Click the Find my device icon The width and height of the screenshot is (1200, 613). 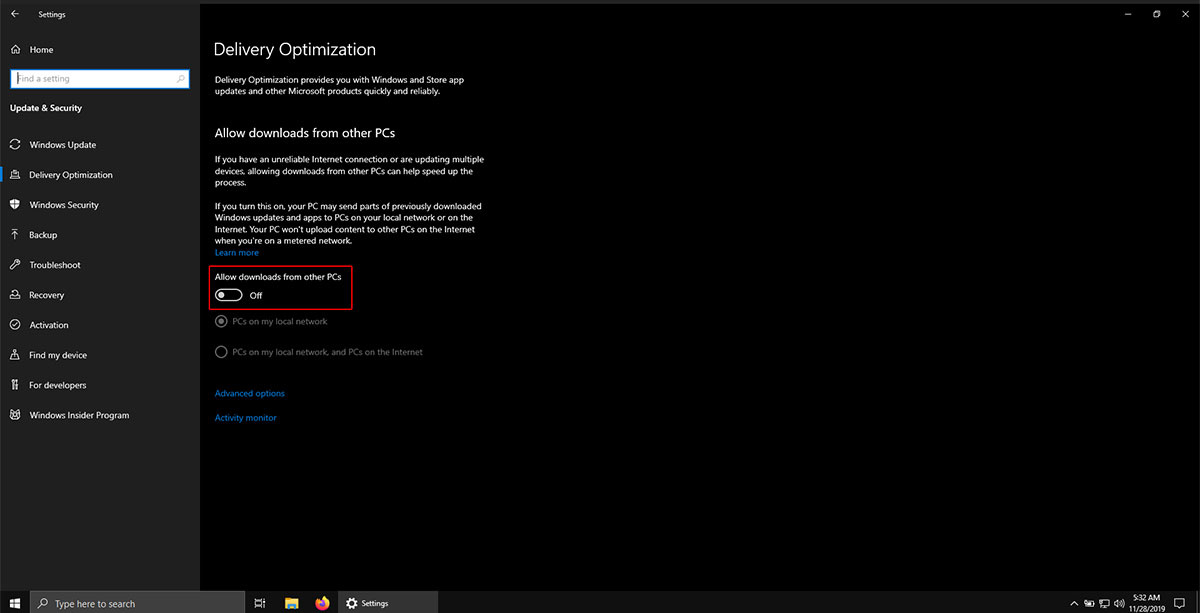click(x=15, y=355)
